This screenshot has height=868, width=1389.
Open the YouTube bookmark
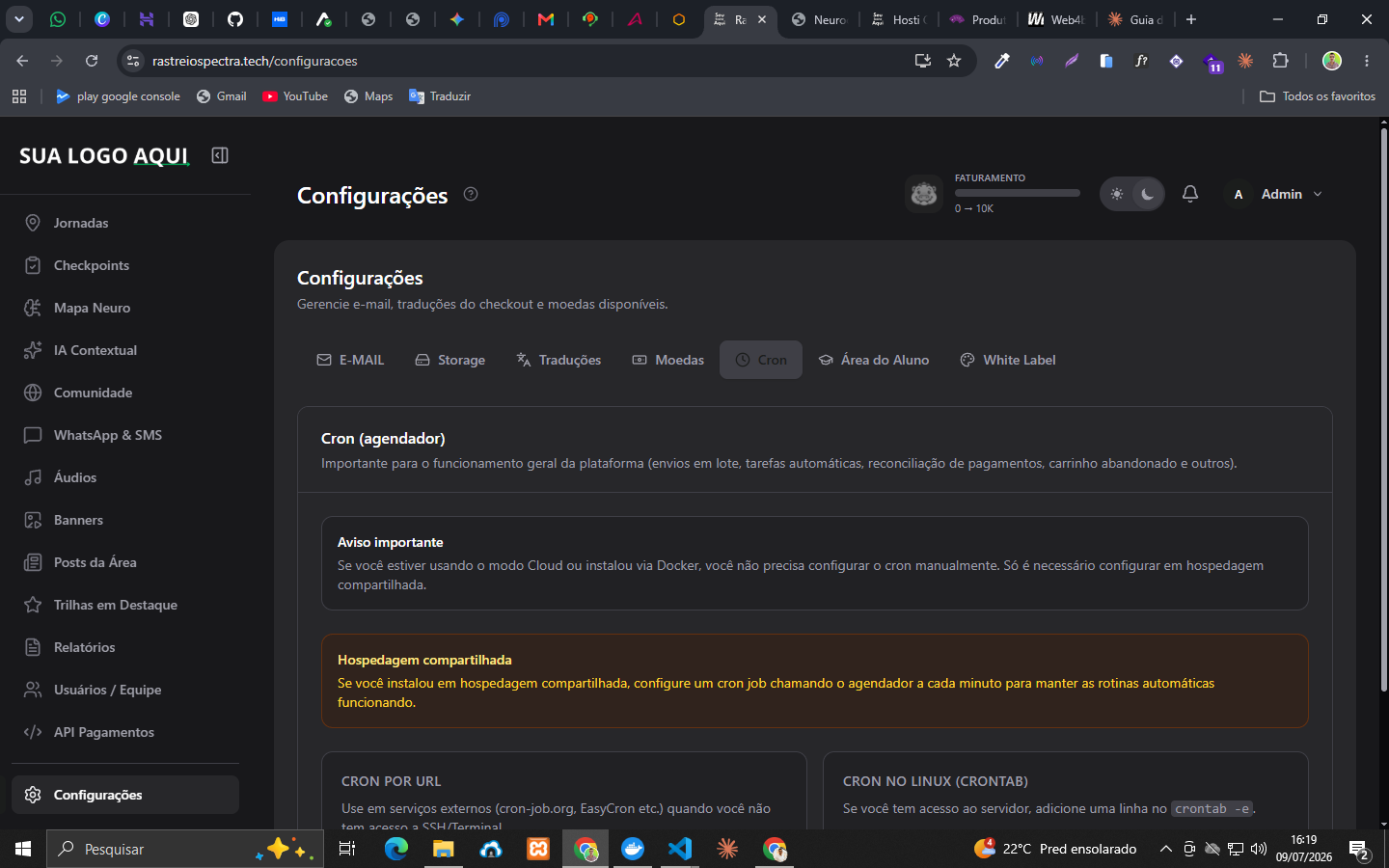[295, 96]
